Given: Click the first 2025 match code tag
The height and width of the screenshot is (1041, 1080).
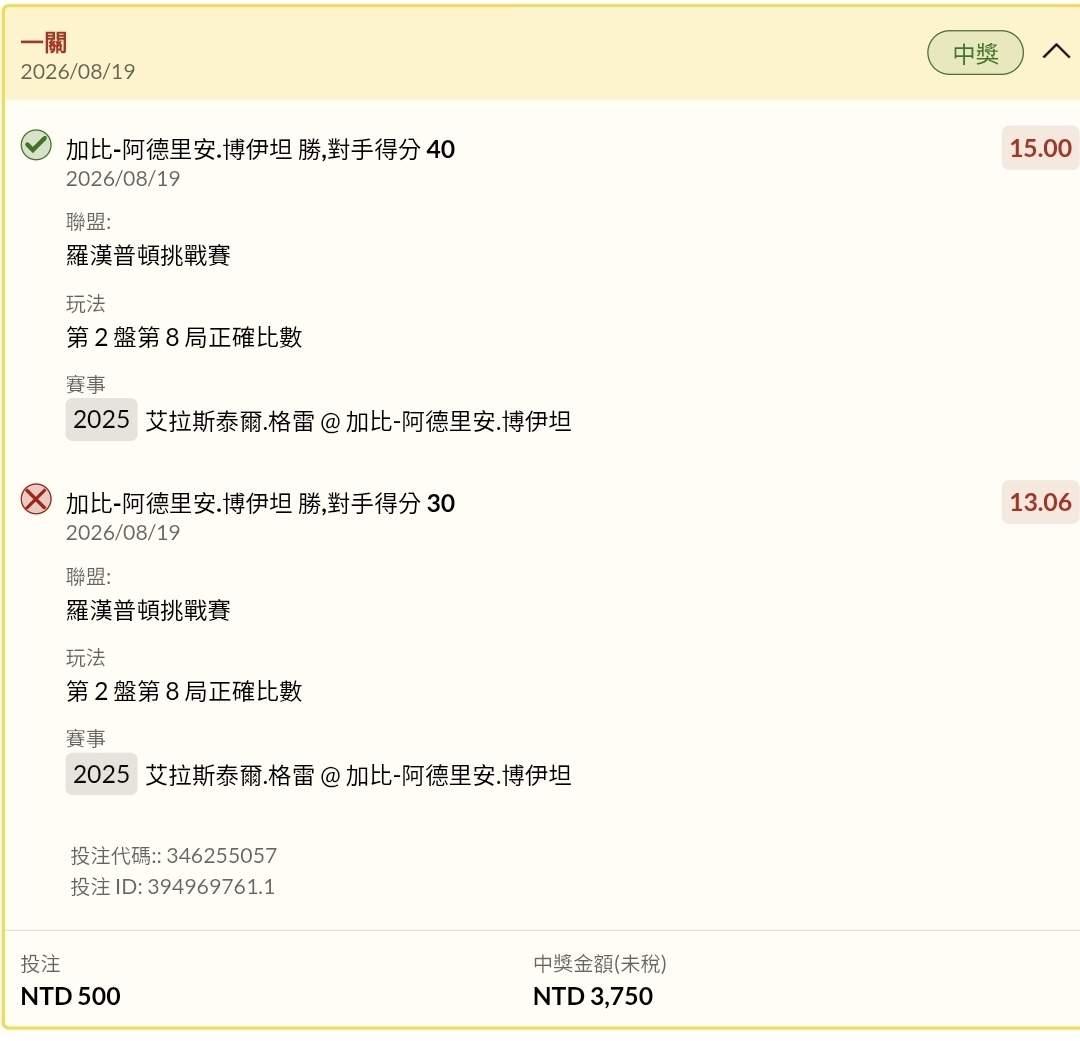Looking at the screenshot, I should (101, 420).
